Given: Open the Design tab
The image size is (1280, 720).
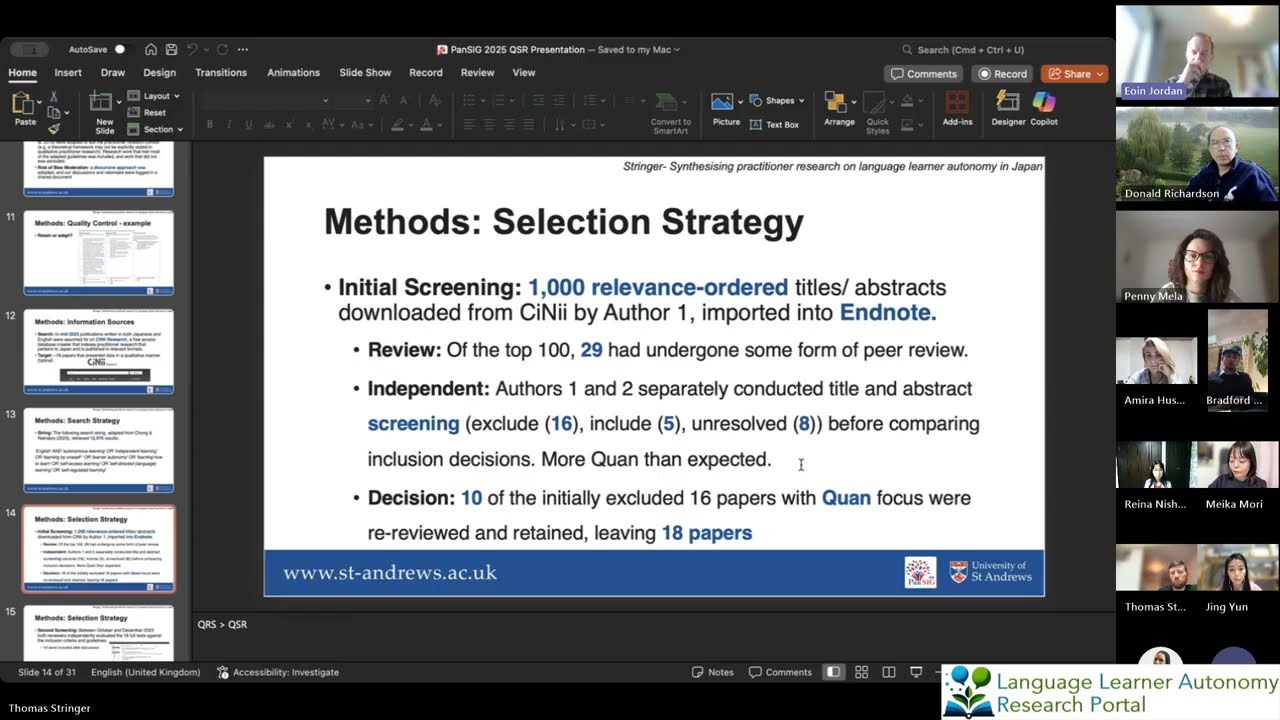Looking at the screenshot, I should 159,73.
